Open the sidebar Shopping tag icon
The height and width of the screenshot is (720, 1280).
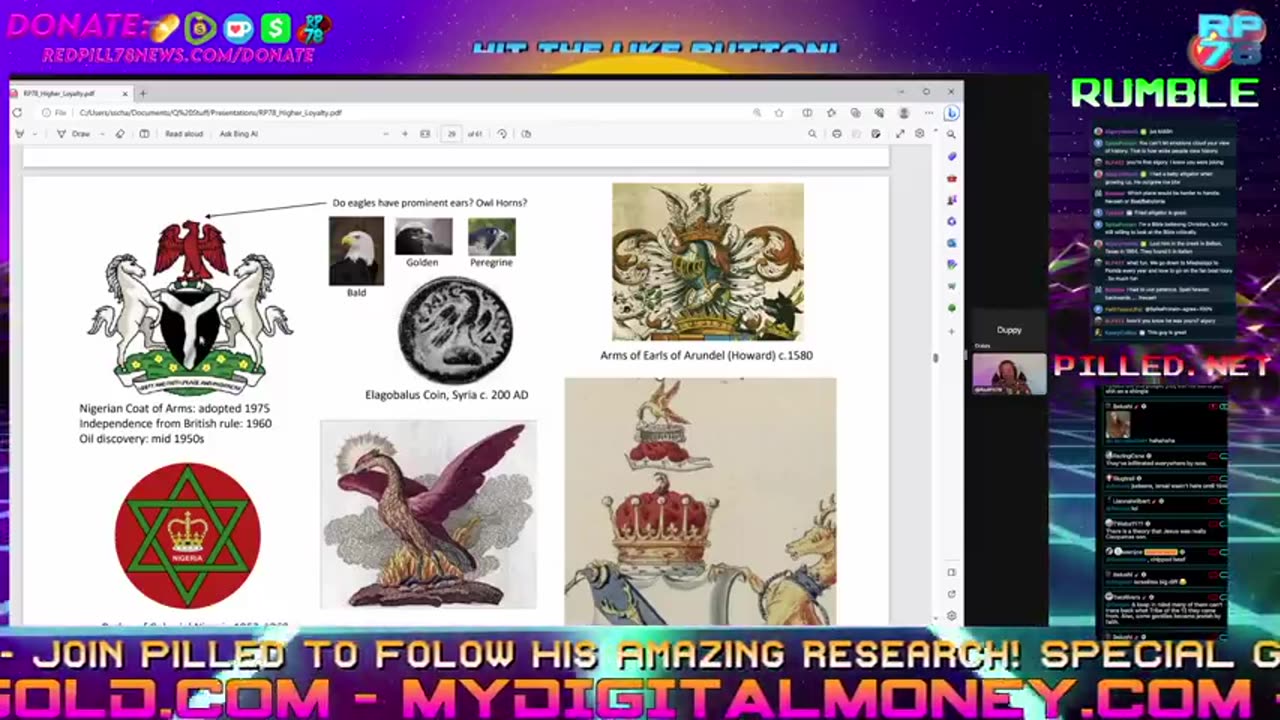point(951,156)
